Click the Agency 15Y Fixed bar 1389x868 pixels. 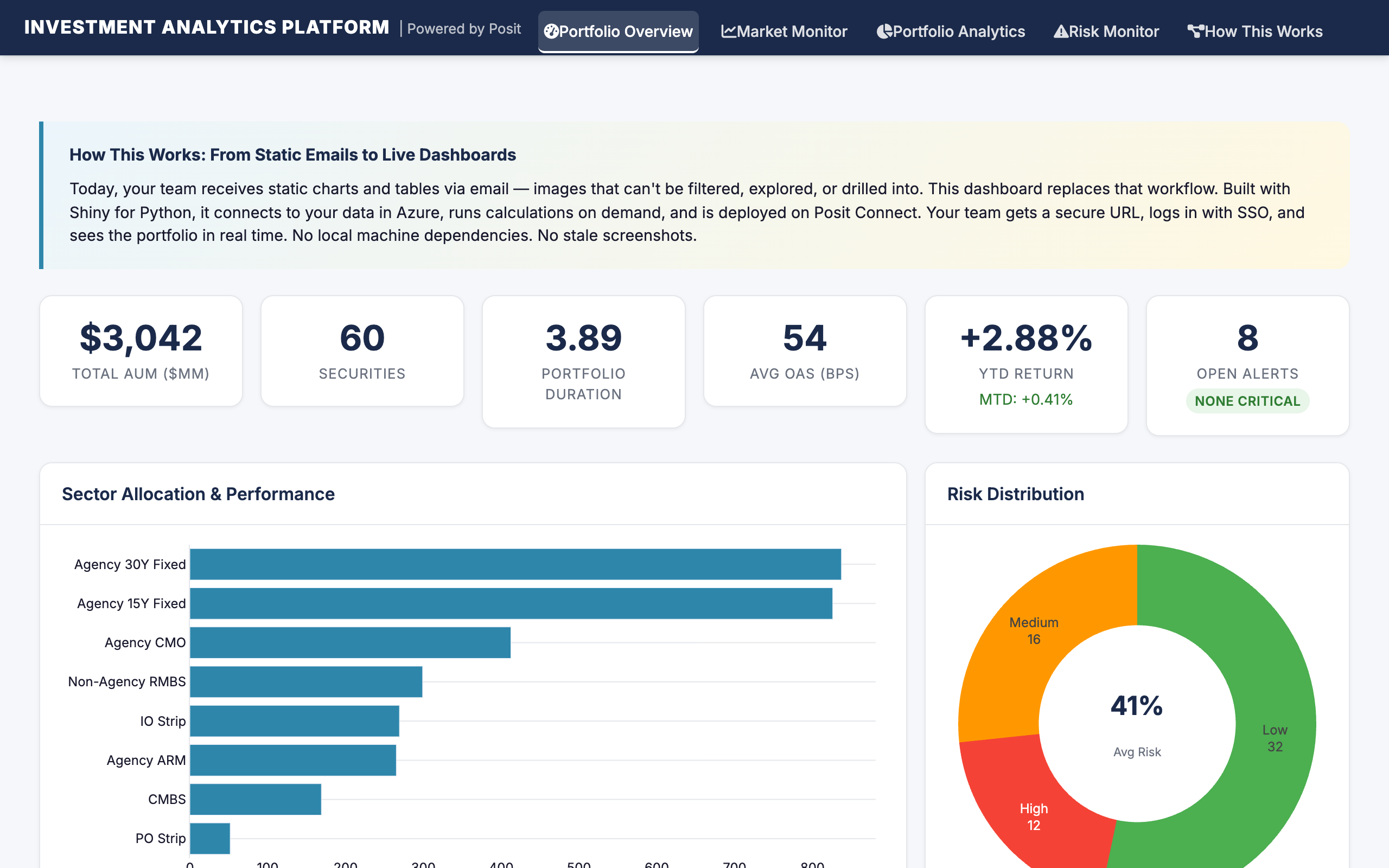coord(511,603)
